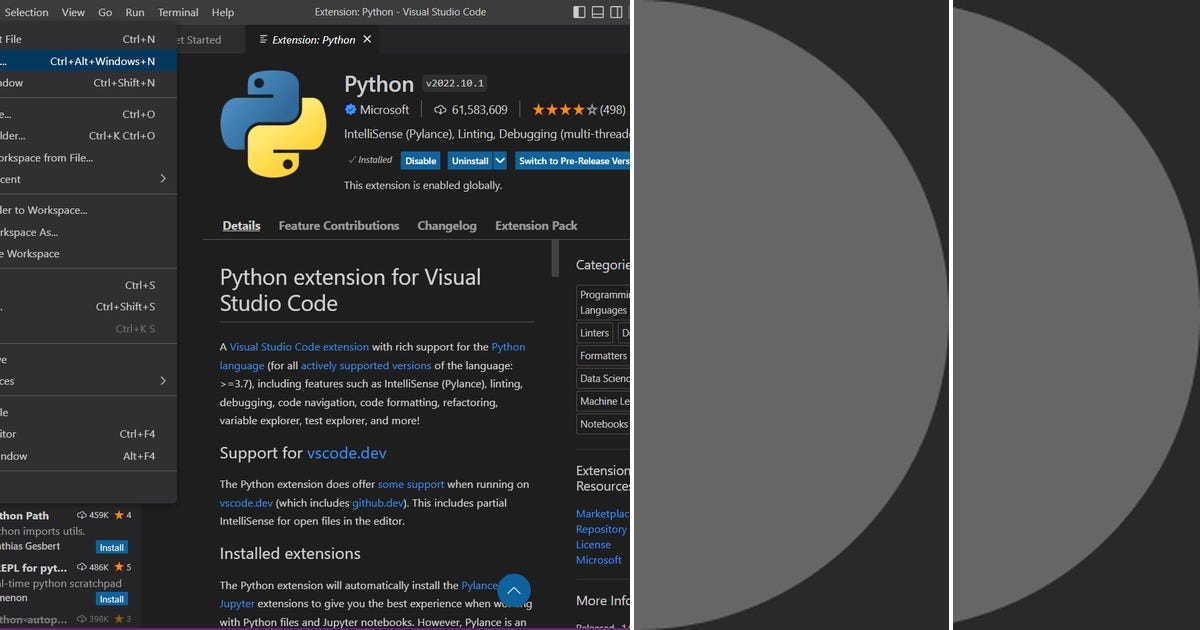Select the Notebooks category tag
The height and width of the screenshot is (630, 1200).
[x=603, y=424]
